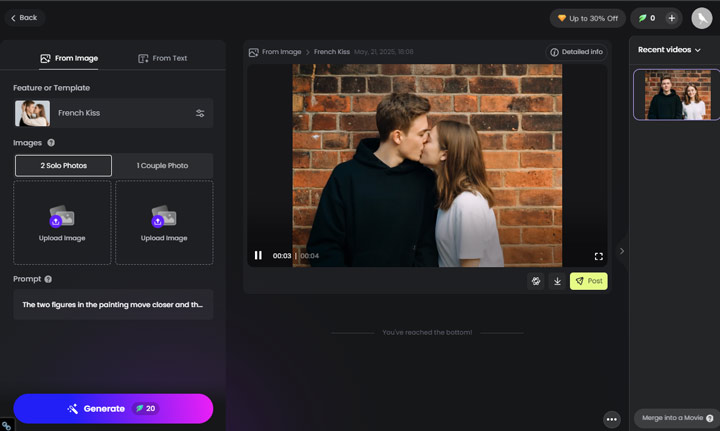Viewport: 720px width, 431px height.
Task: Show help for Merge into a Movie
Action: pyautogui.click(x=710, y=418)
